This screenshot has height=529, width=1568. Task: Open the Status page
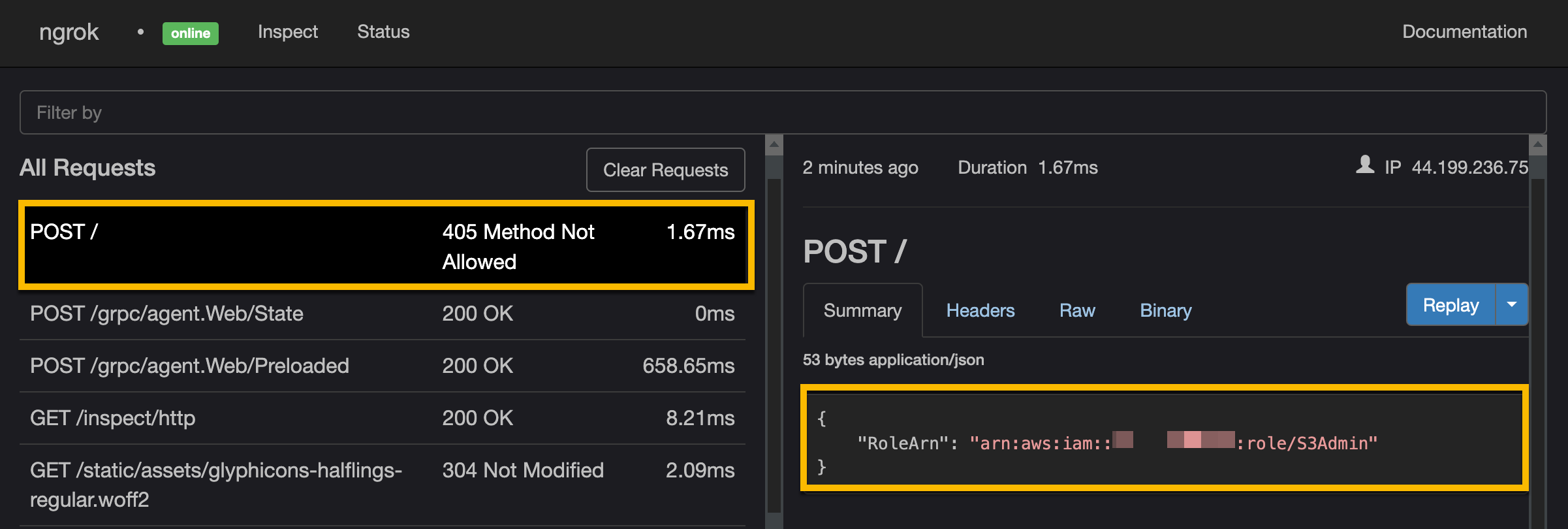383,32
